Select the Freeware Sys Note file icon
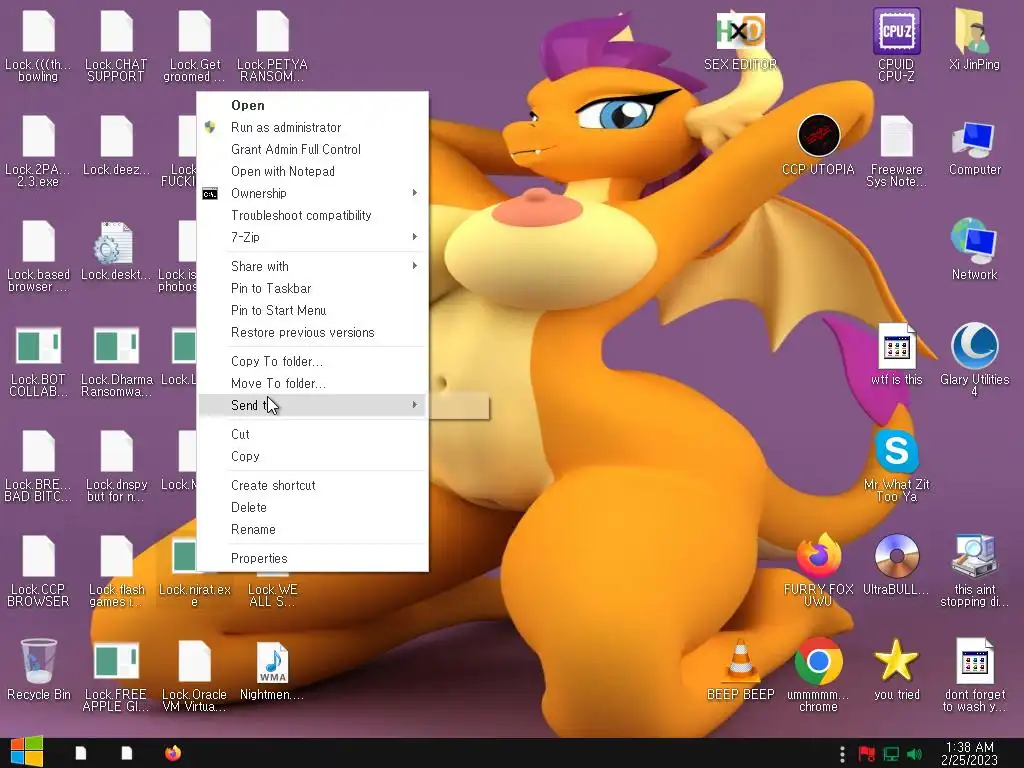The image size is (1024, 768). pyautogui.click(x=896, y=136)
